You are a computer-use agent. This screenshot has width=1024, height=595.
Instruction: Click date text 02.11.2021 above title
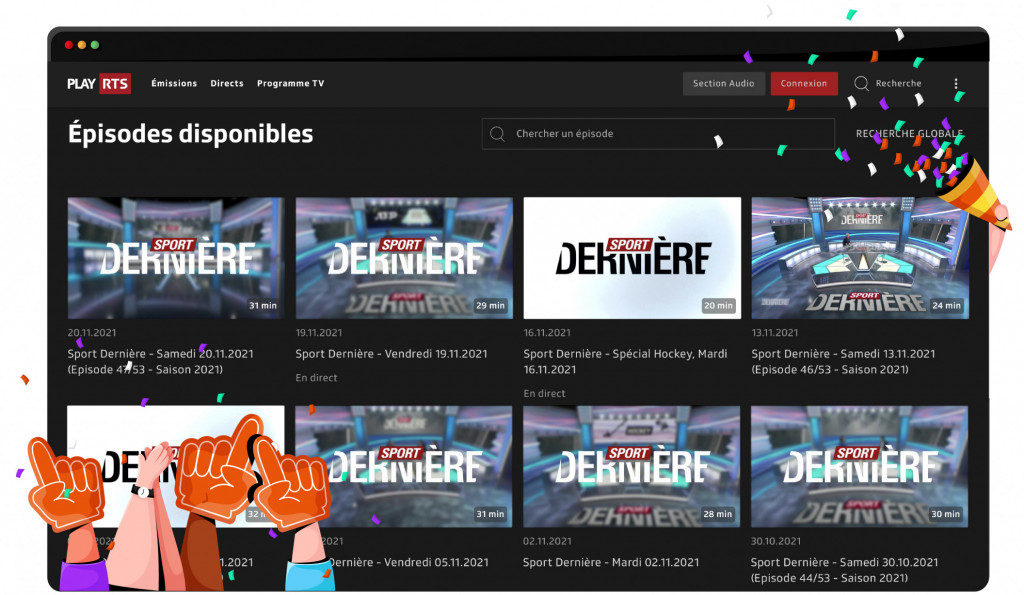coord(547,541)
